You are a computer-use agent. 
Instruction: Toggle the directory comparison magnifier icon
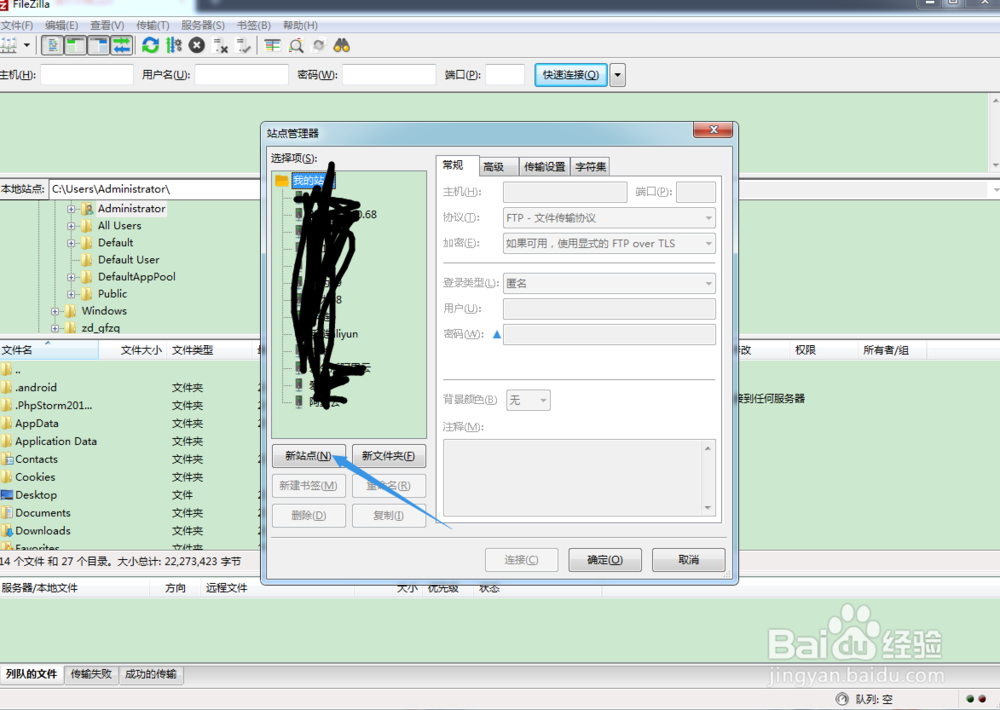pyautogui.click(x=296, y=45)
